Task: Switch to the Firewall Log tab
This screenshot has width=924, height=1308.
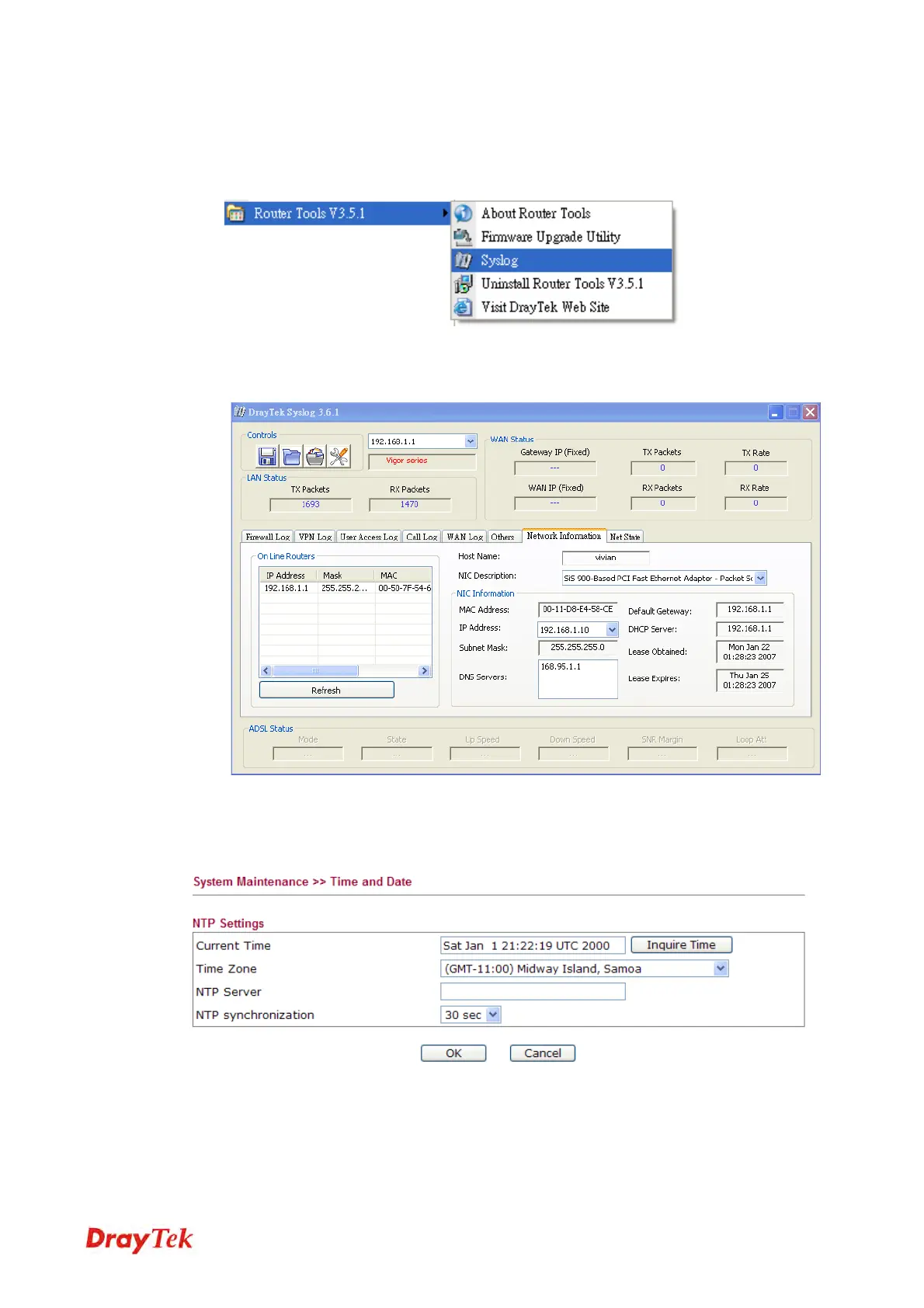Action: (267, 537)
